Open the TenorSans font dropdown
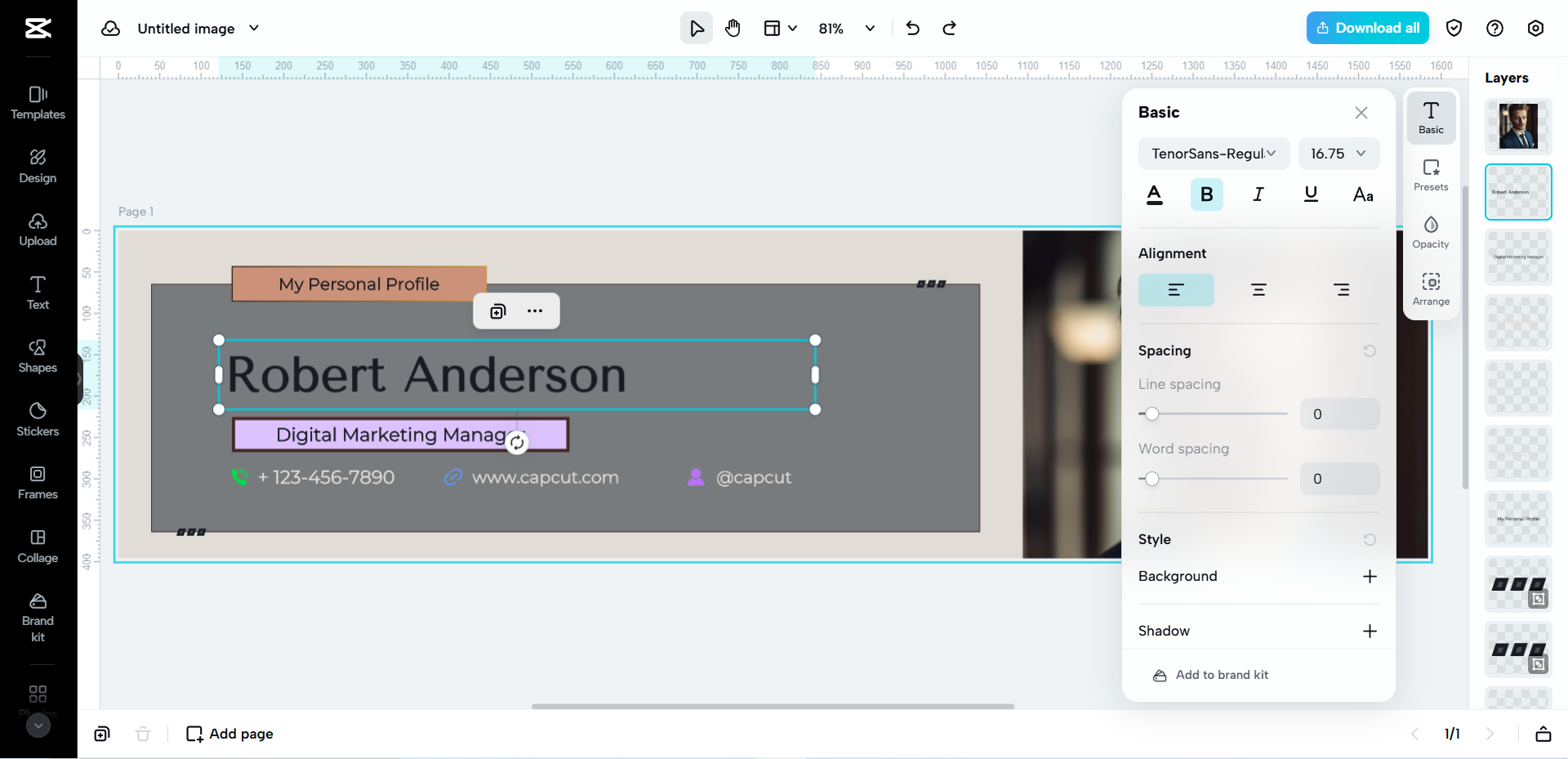The width and height of the screenshot is (1568, 759). tap(1214, 154)
